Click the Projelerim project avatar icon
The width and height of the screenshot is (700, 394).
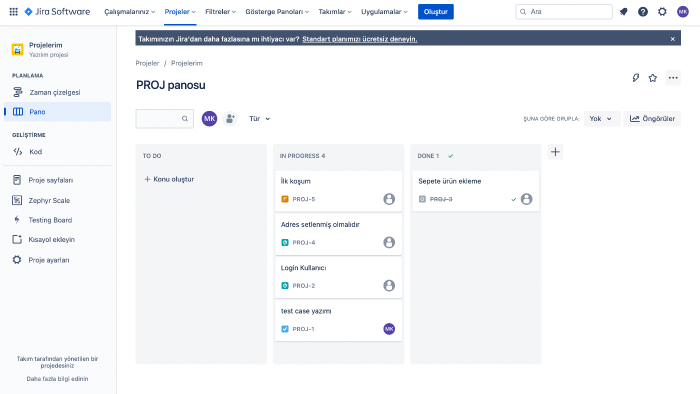point(17,49)
